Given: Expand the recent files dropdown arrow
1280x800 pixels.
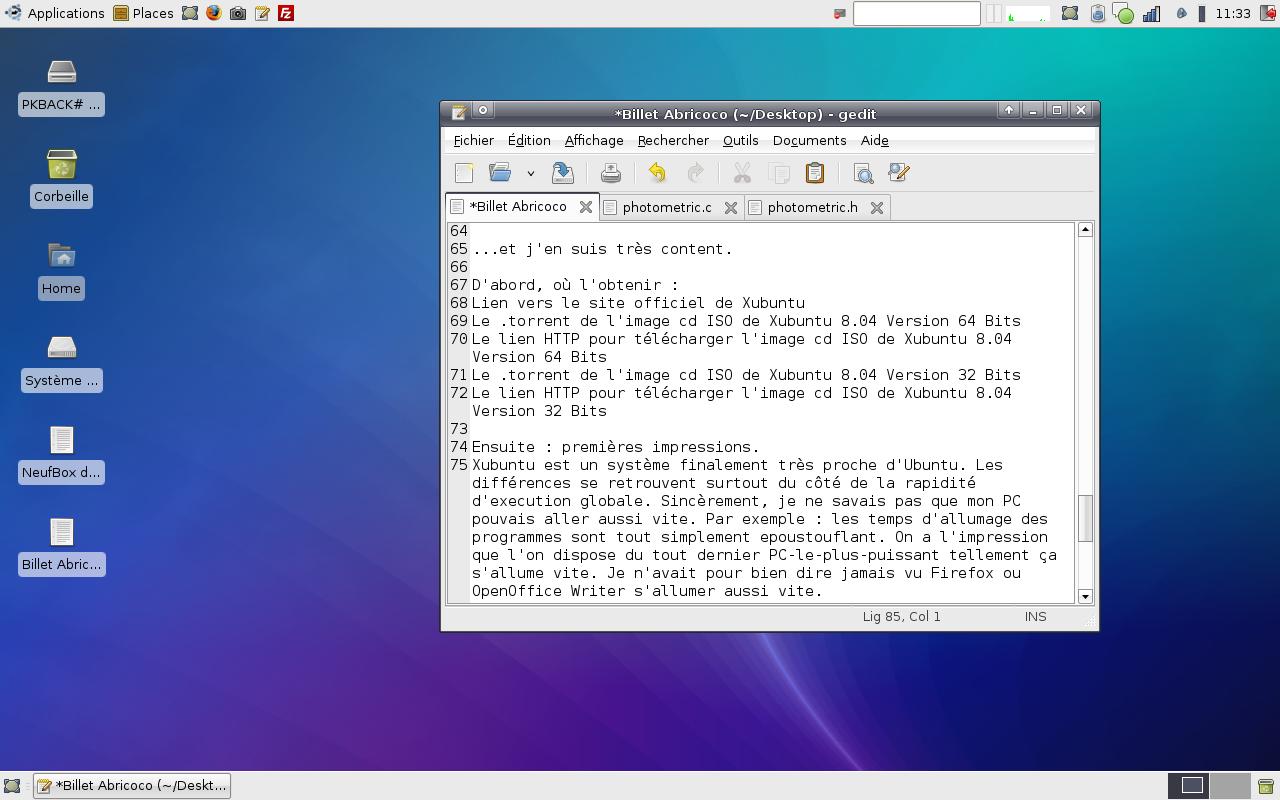Looking at the screenshot, I should click(x=530, y=174).
